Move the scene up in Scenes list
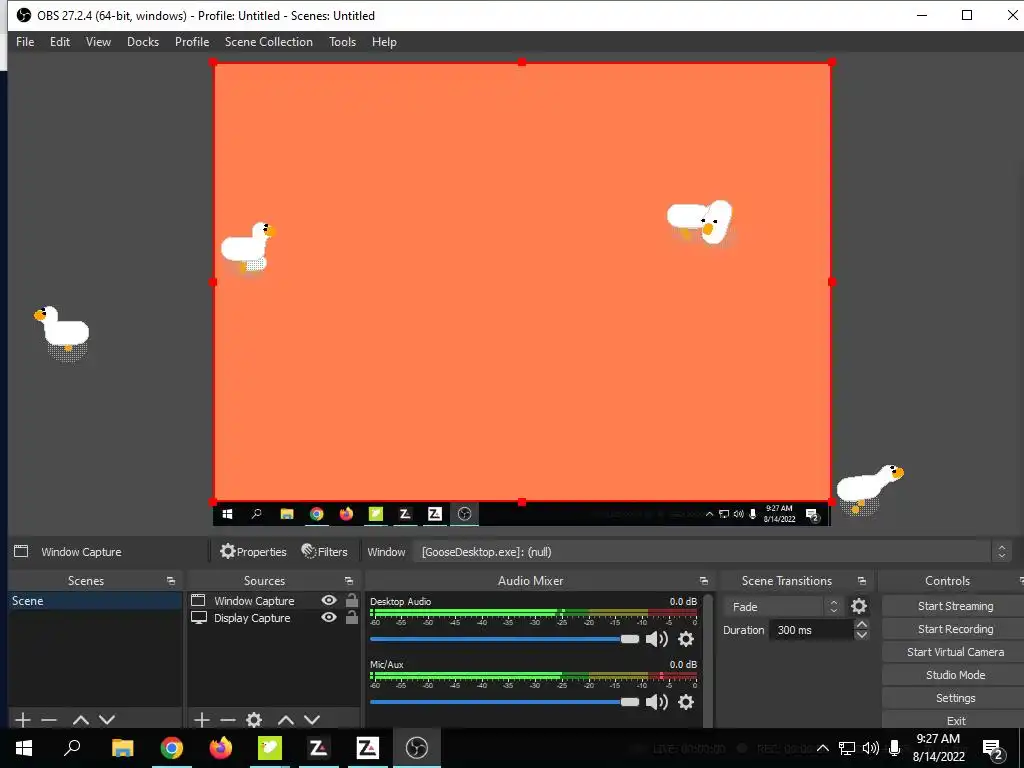This screenshot has width=1024, height=768. (x=81, y=720)
